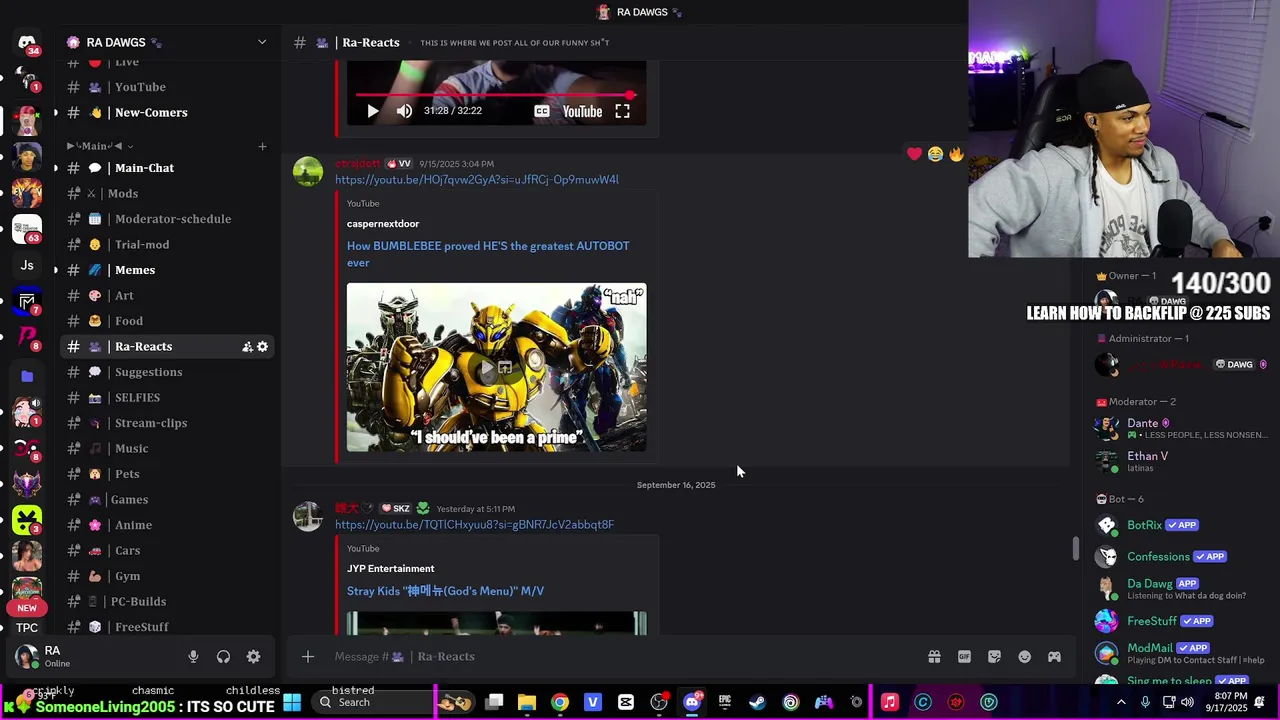Screen dimensions: 1280x720
Task: Open the 'TPC' server icon
Action: click(x=27, y=628)
